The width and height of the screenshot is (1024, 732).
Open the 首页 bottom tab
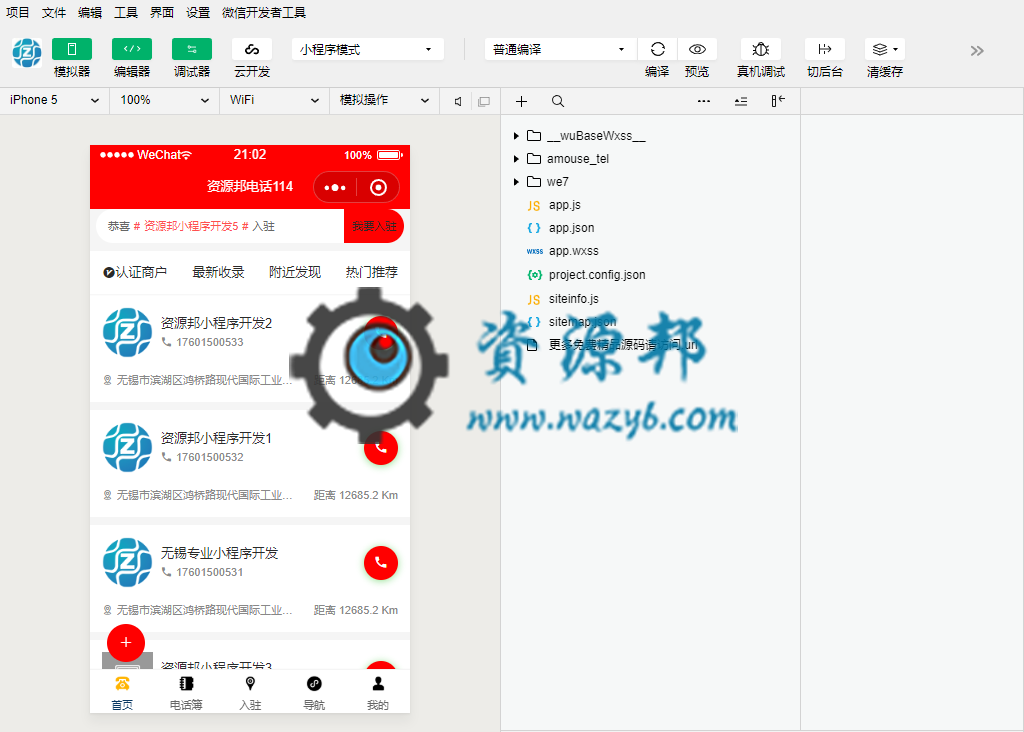(x=122, y=693)
